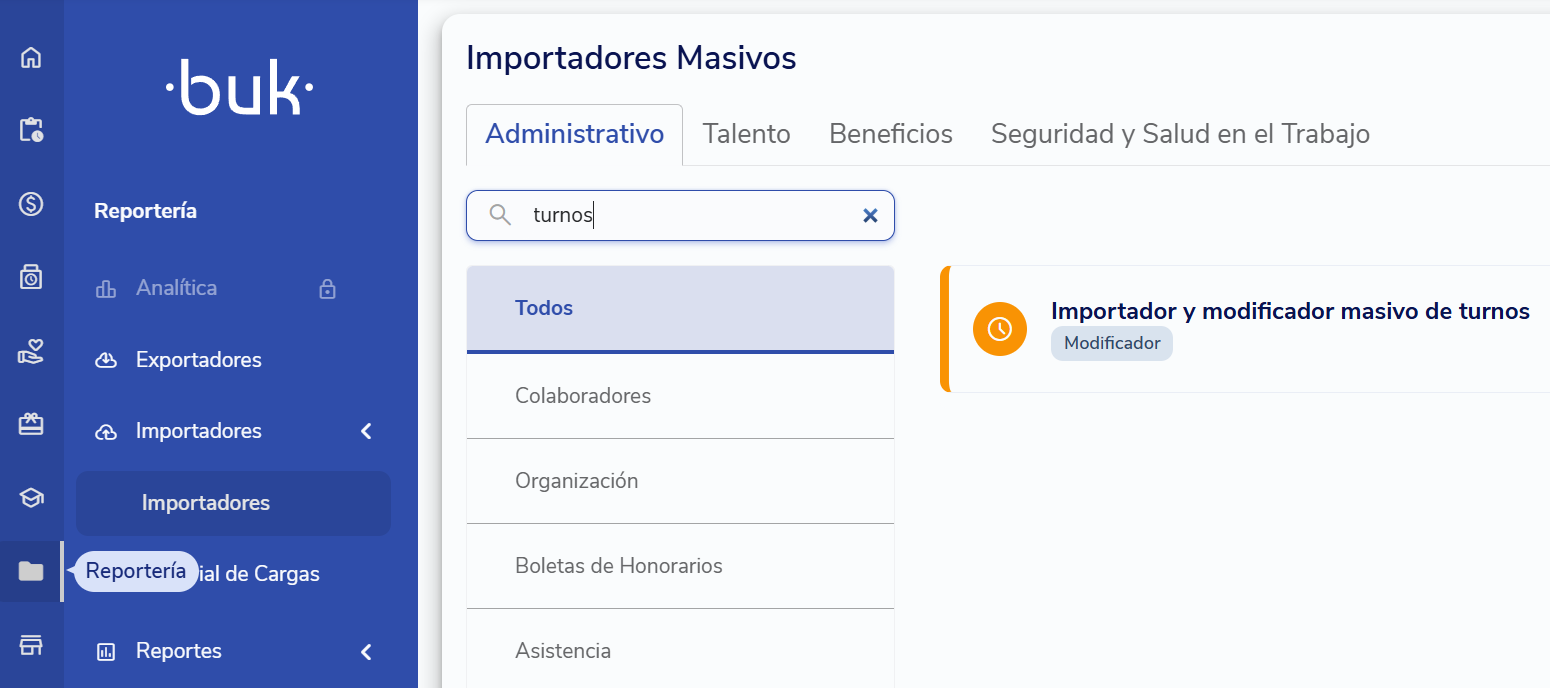1550x688 pixels.
Task: Click the storefront icon at the rail bottom
Action: [31, 645]
